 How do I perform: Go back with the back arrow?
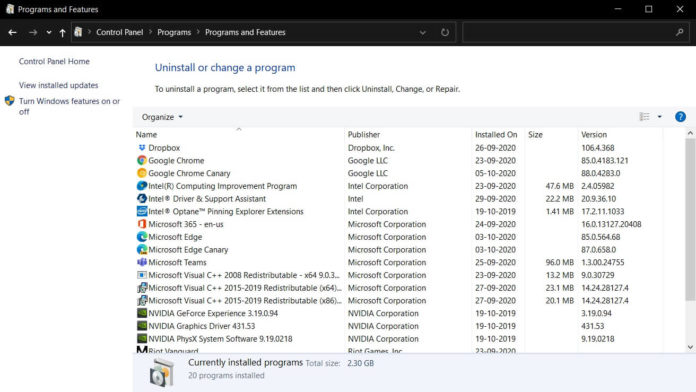12,32
